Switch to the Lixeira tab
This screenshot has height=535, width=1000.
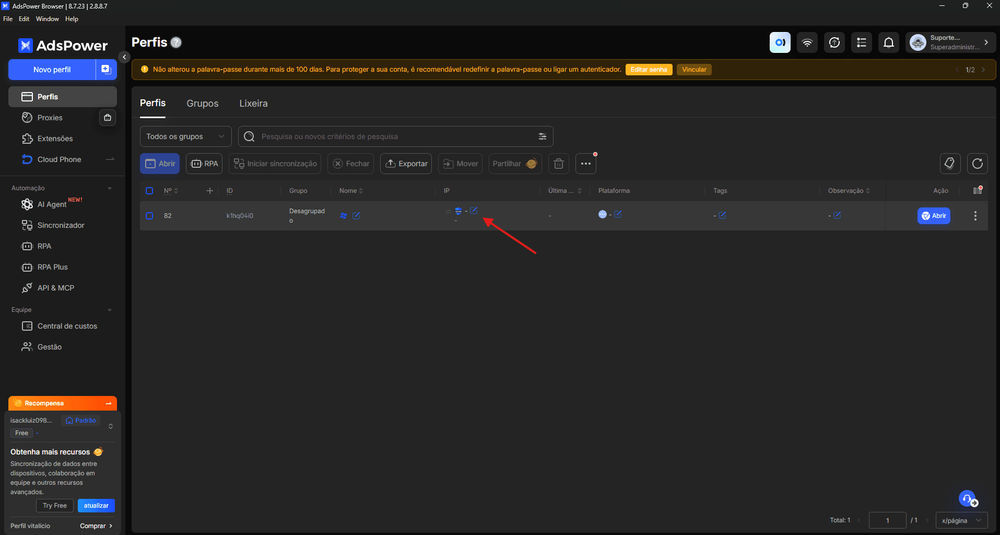pyautogui.click(x=253, y=103)
